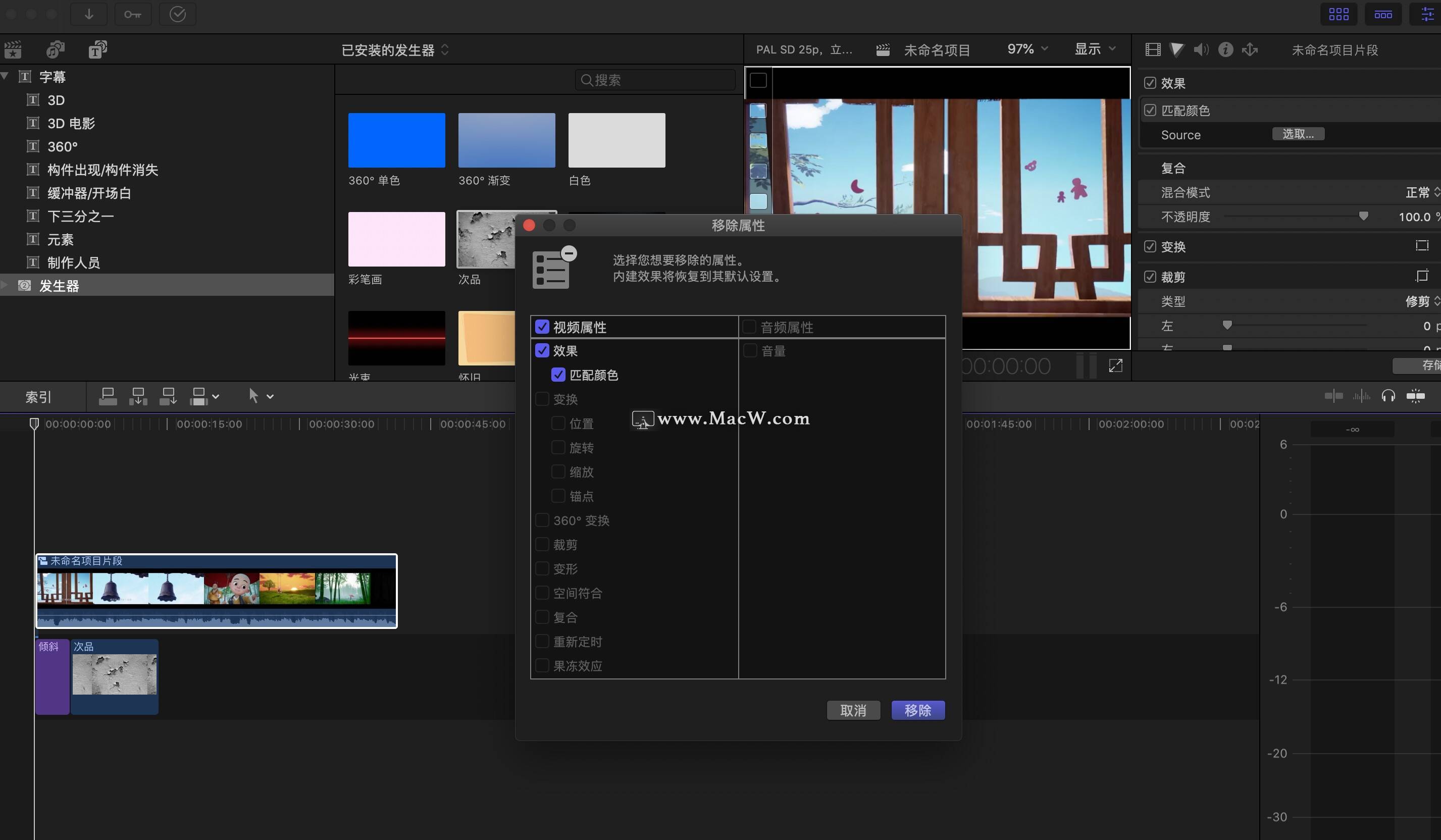
Task: Open the share inspector icon
Action: click(1250, 50)
